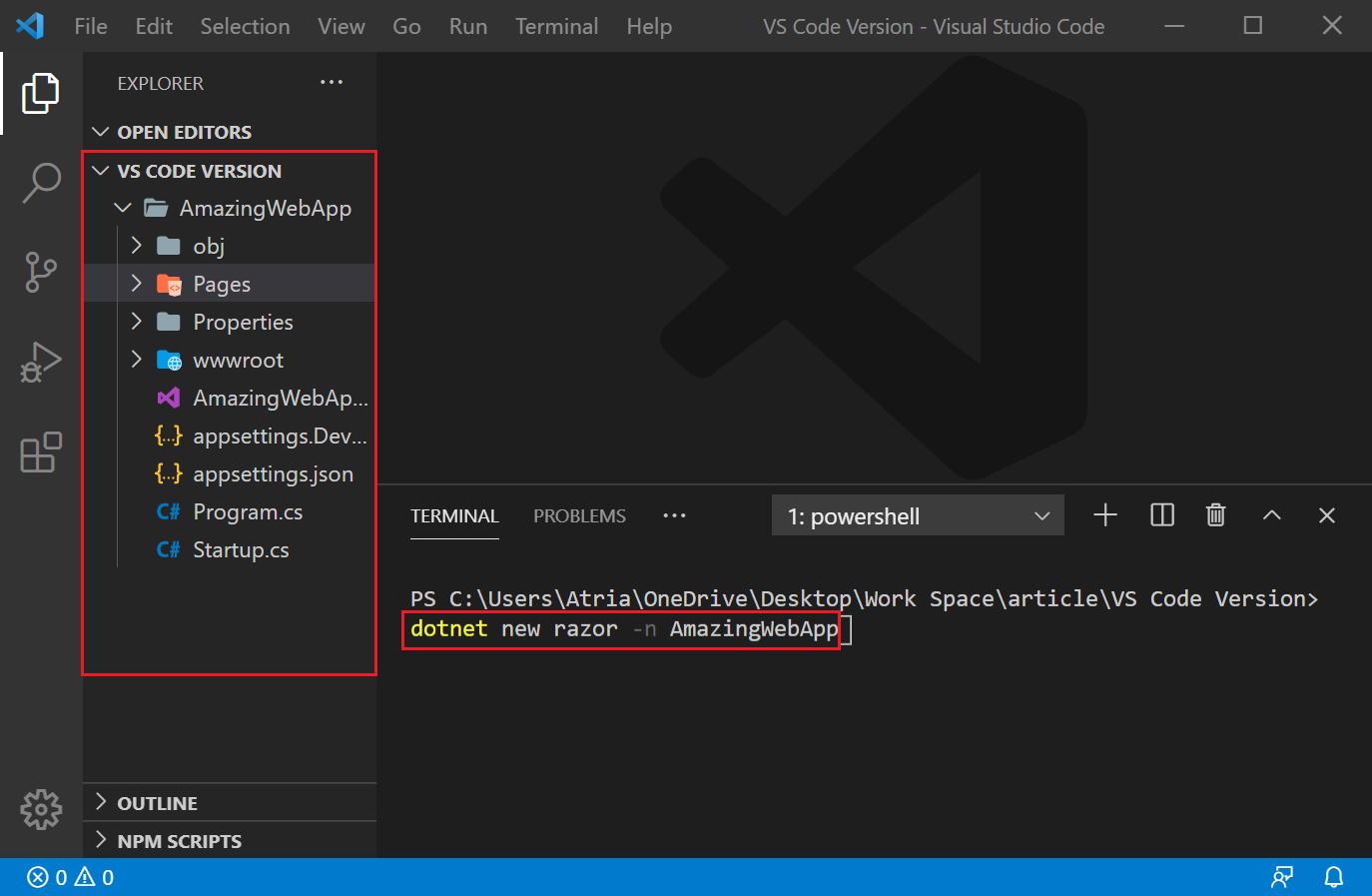Create a new terminal with plus icon

coord(1105,515)
